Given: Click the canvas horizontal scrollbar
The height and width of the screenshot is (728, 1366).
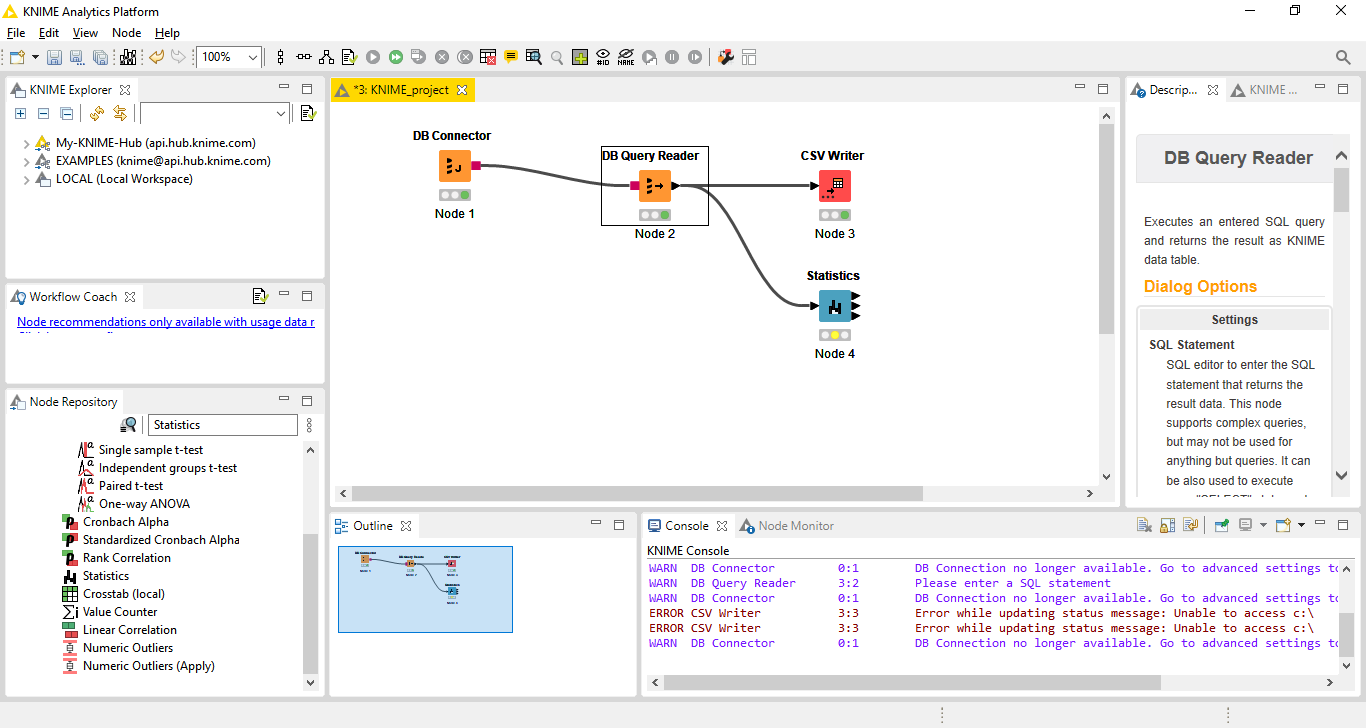Looking at the screenshot, I should point(636,493).
